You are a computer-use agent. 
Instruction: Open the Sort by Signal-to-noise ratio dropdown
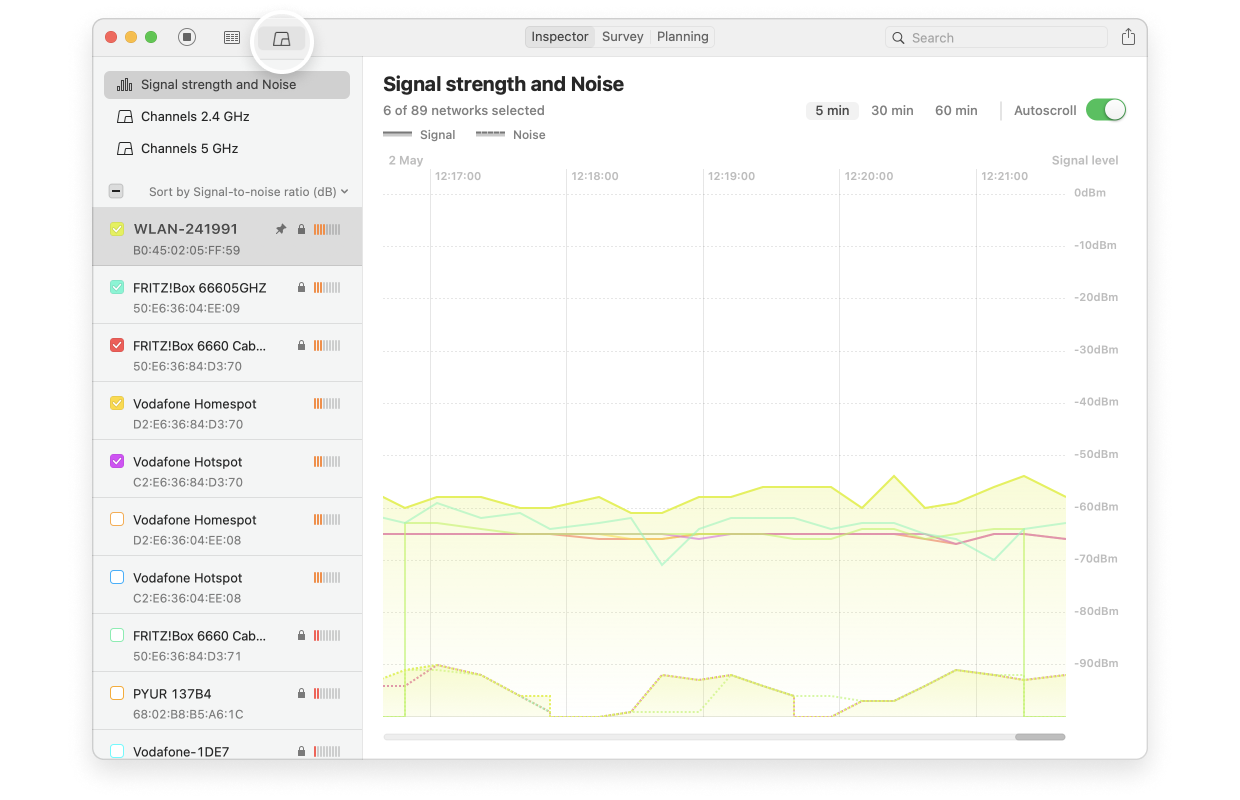click(248, 191)
